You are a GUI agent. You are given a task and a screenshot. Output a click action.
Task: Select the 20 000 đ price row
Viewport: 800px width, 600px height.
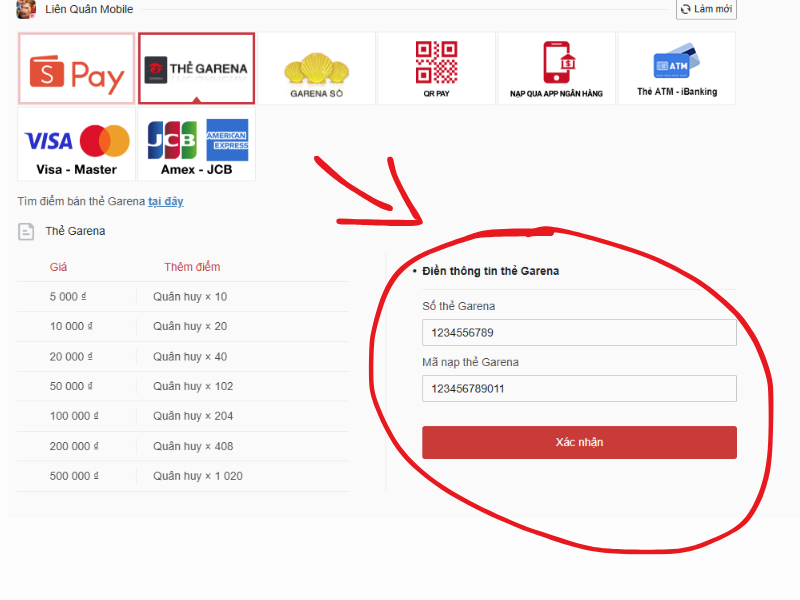[183, 357]
